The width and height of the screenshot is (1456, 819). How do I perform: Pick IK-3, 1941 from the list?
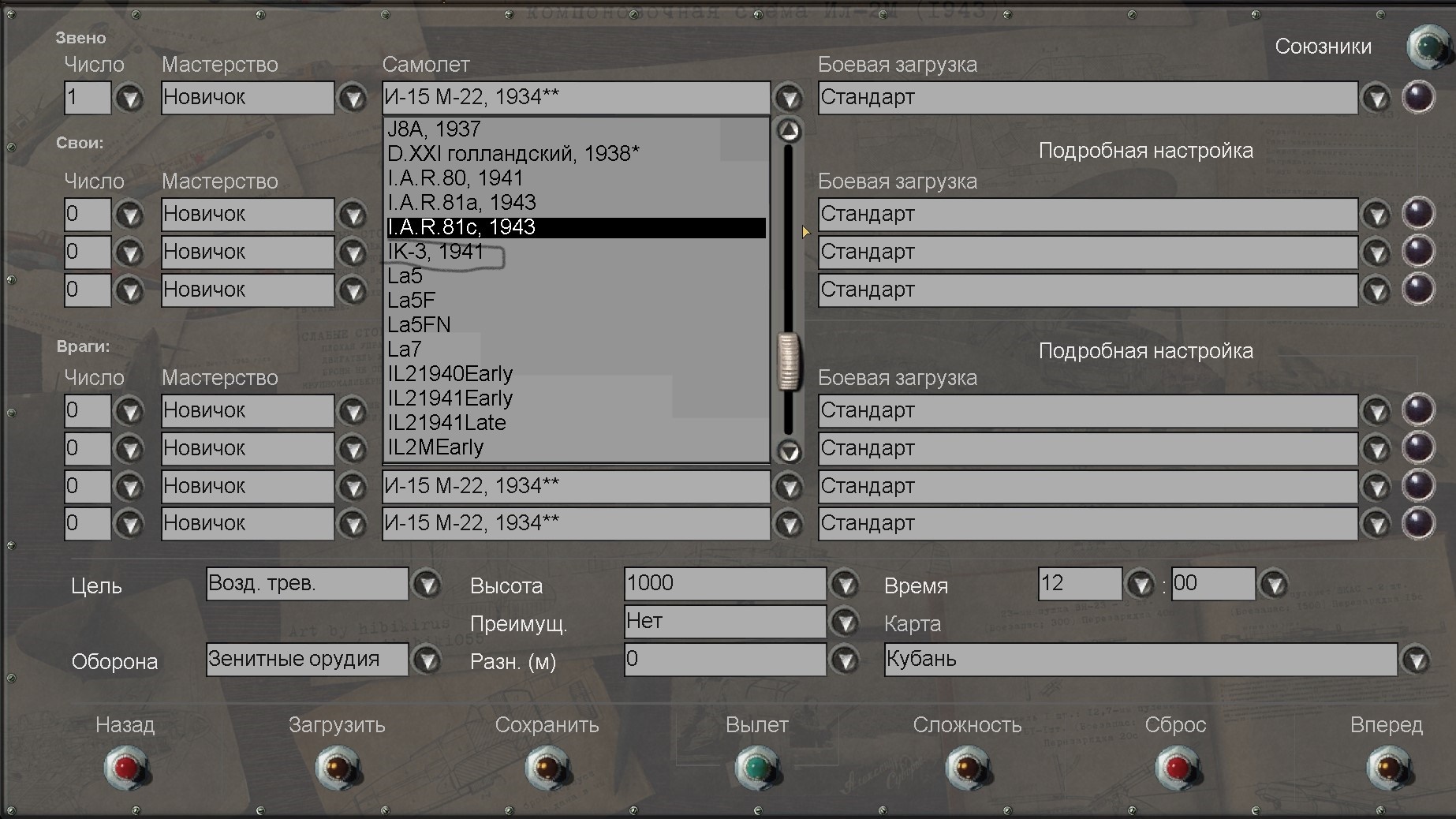pyautogui.click(x=577, y=252)
